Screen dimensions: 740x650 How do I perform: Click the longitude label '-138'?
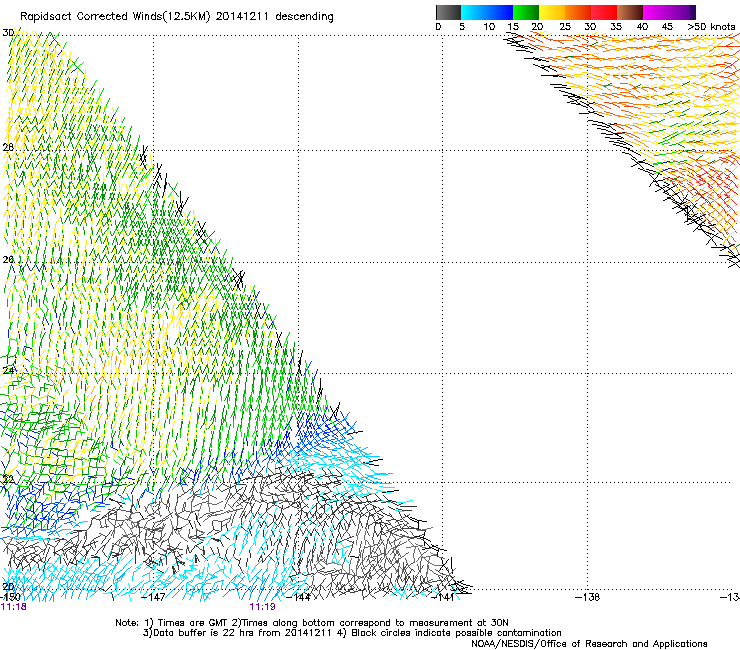[588, 597]
